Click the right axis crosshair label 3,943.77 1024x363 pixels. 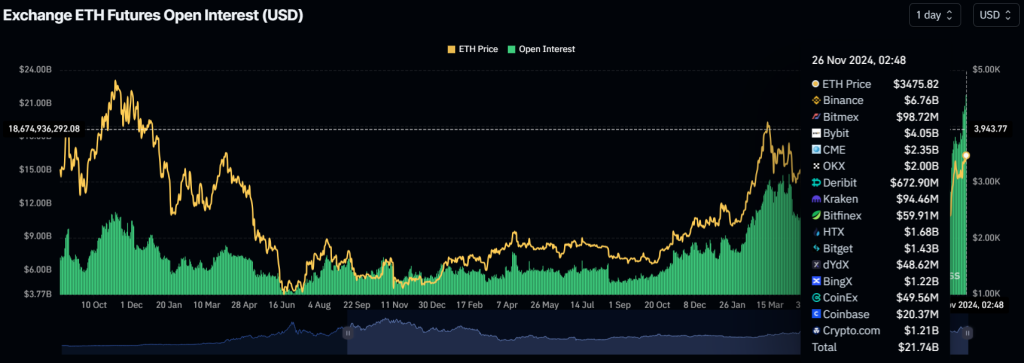point(990,128)
